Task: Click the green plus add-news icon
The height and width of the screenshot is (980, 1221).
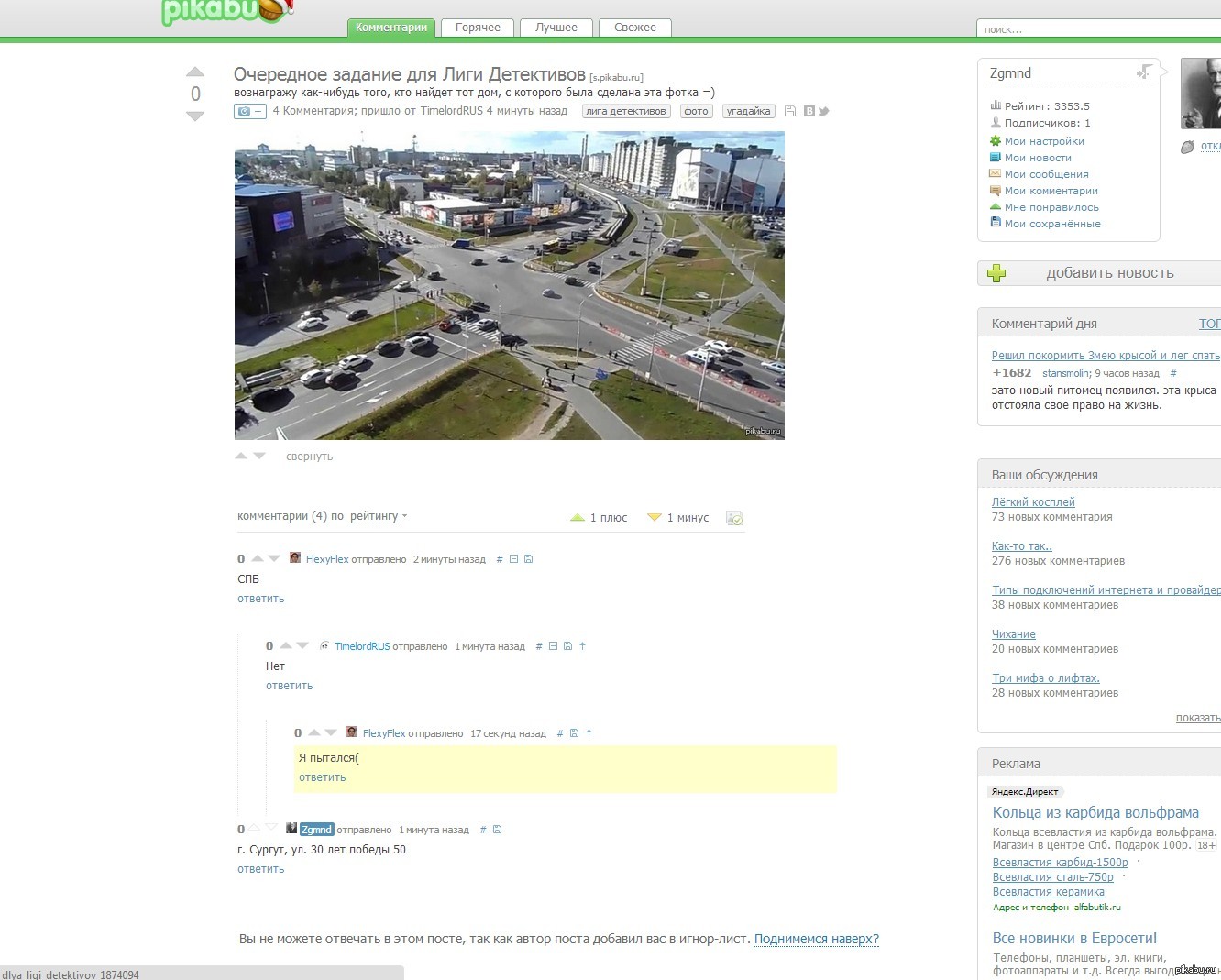Action: [x=996, y=273]
